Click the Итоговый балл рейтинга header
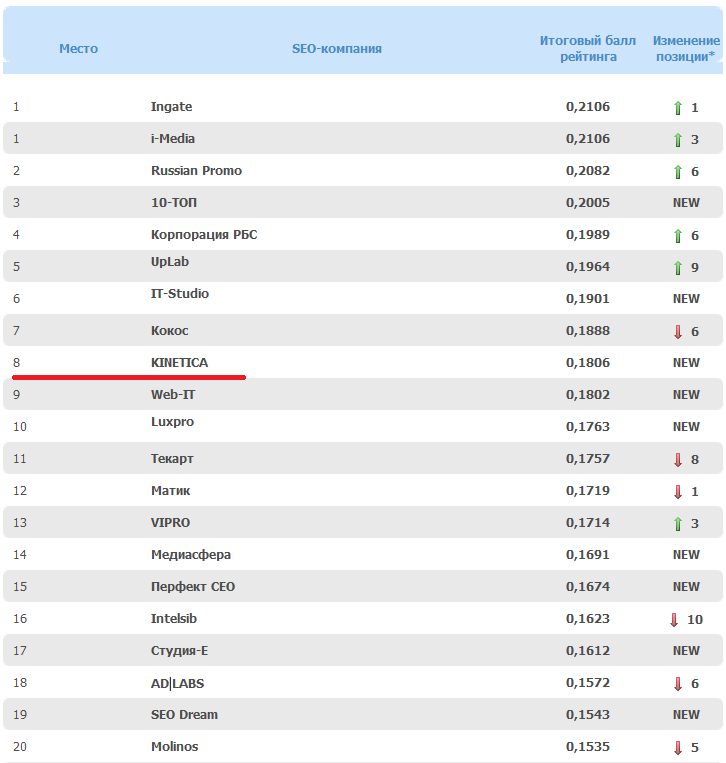 (x=588, y=48)
